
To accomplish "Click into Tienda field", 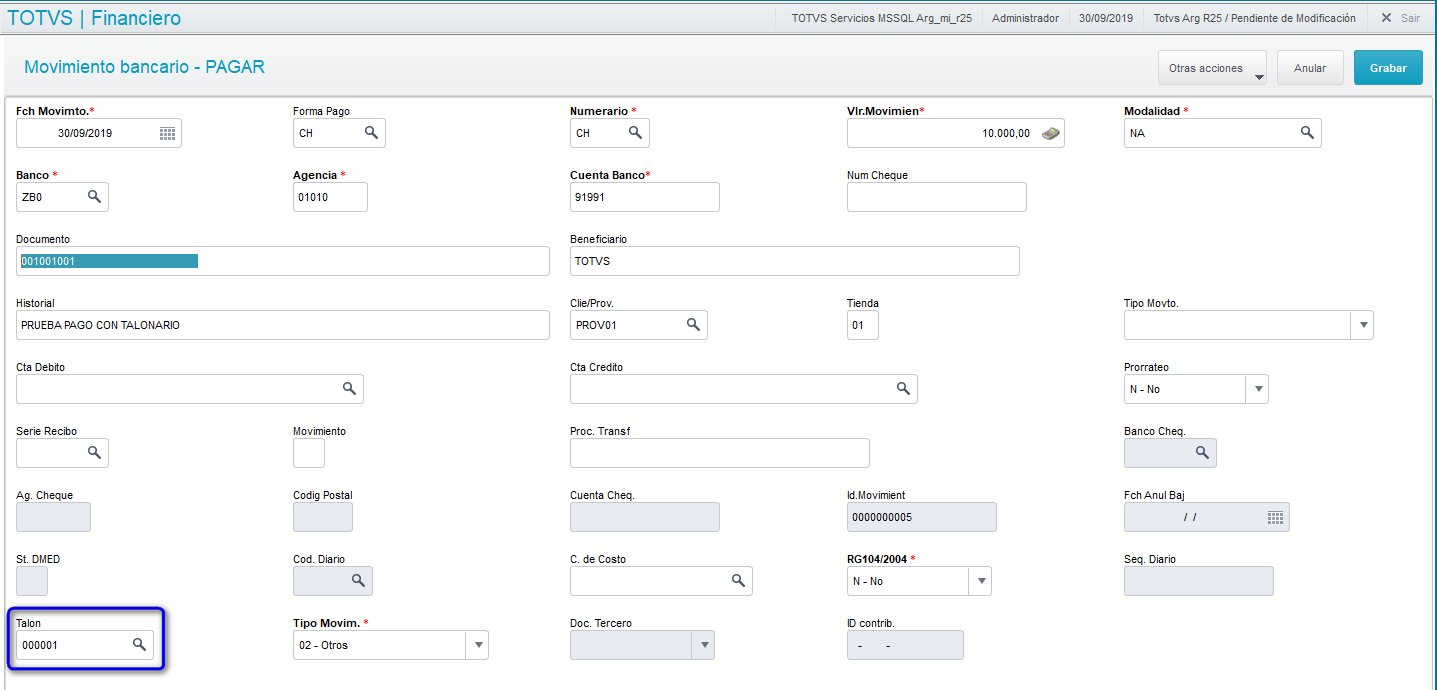I will [x=863, y=325].
